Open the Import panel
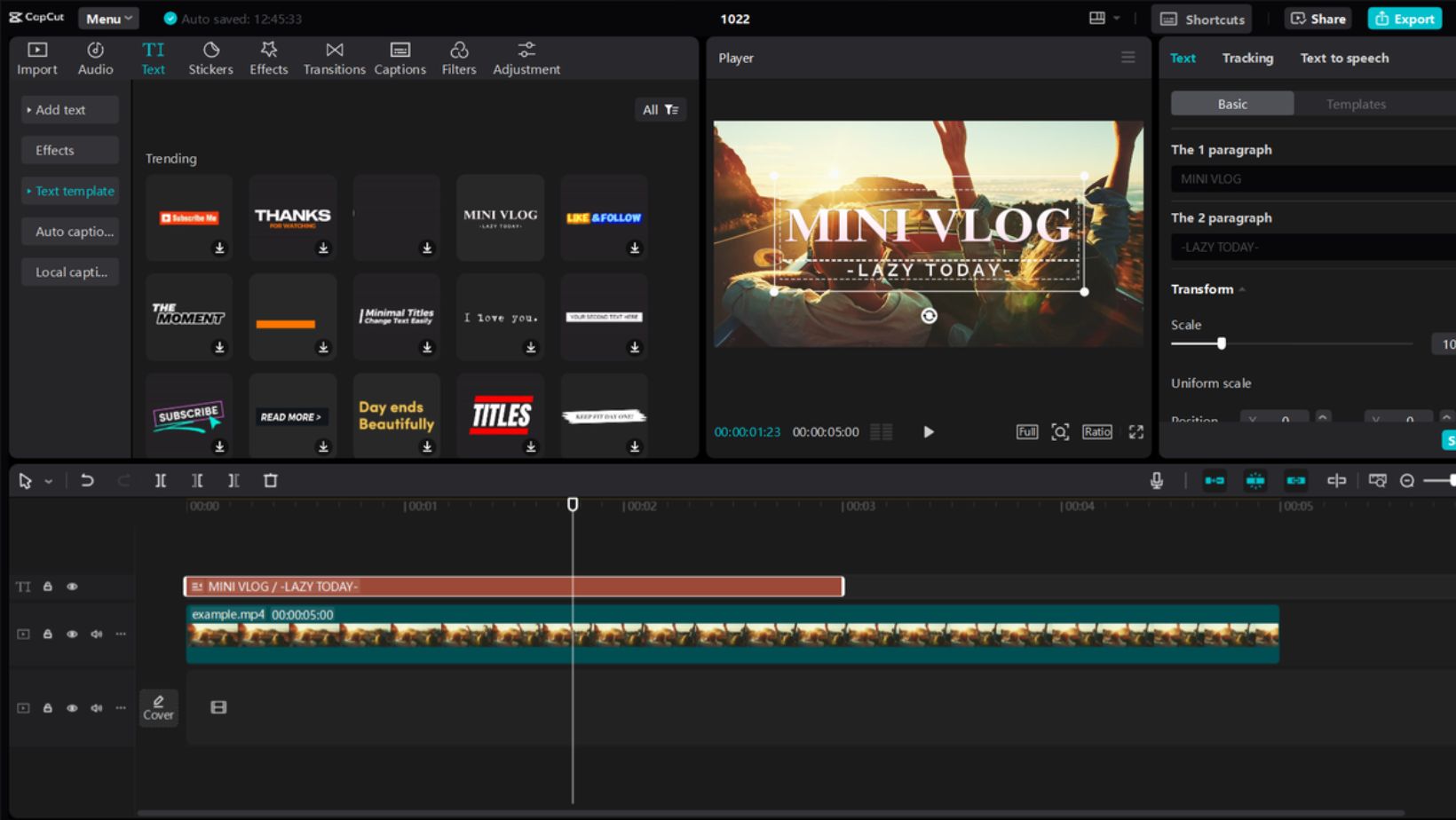The width and height of the screenshot is (1456, 820). coord(37,59)
